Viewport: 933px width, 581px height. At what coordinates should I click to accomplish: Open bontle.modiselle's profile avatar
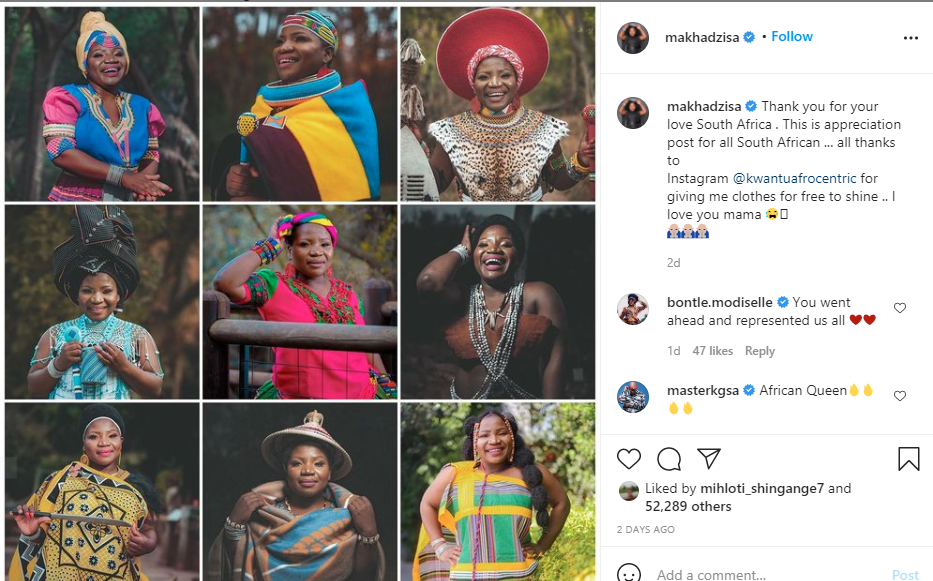[633, 309]
